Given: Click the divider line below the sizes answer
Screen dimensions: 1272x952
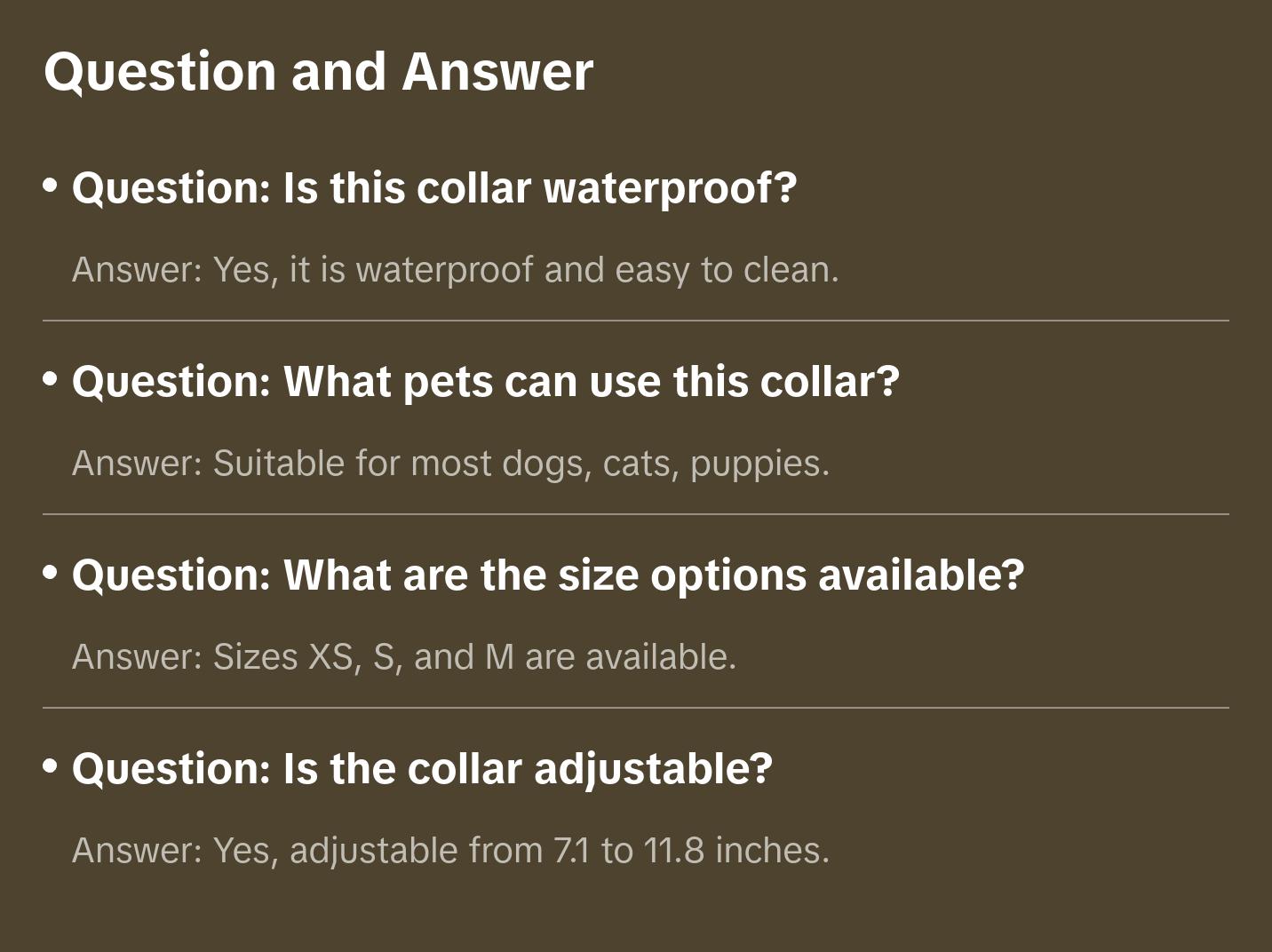Looking at the screenshot, I should 636,708.
